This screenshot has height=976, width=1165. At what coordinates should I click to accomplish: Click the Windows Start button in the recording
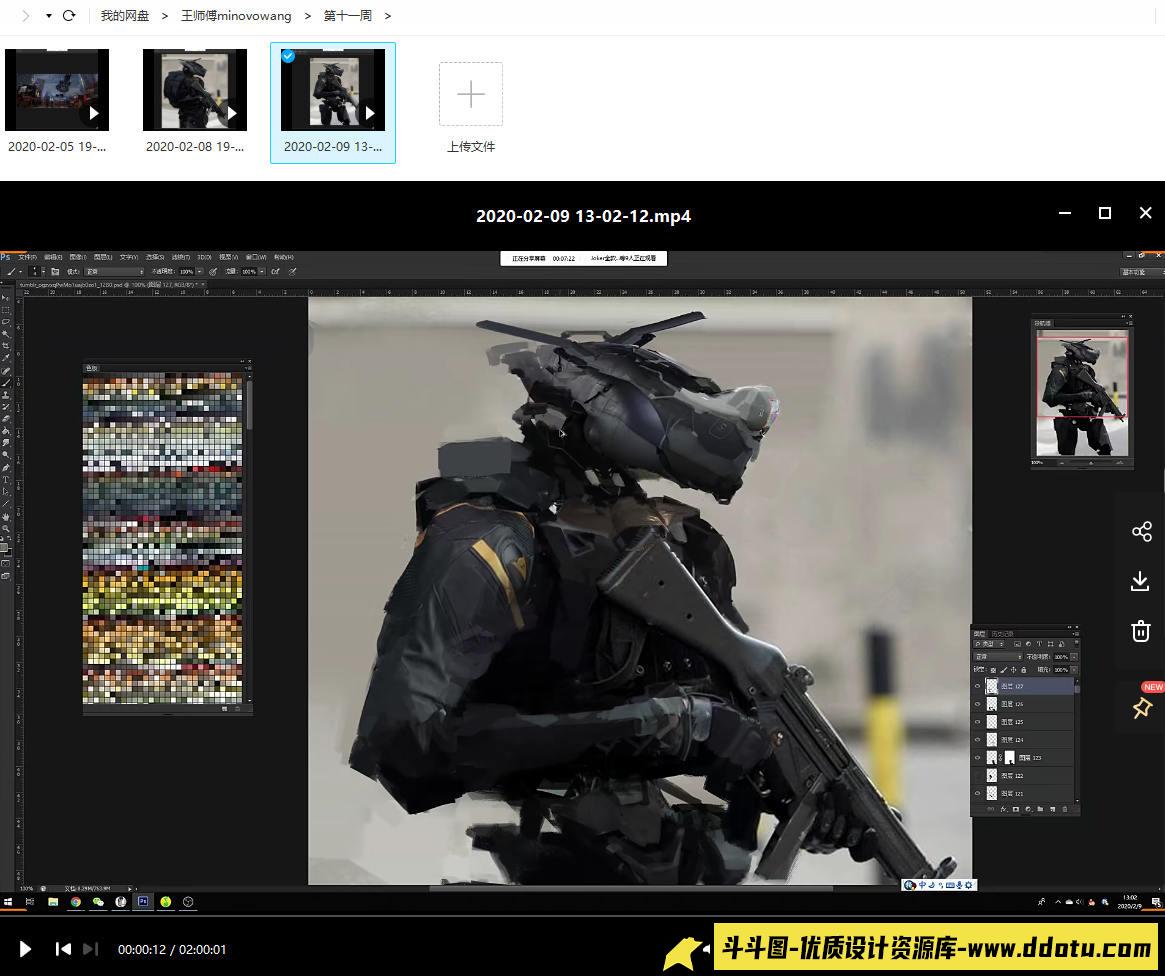tap(7, 902)
